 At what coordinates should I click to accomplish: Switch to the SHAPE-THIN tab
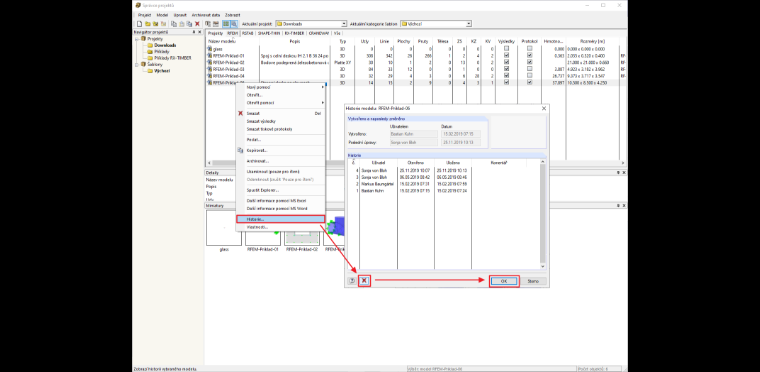[x=268, y=33]
